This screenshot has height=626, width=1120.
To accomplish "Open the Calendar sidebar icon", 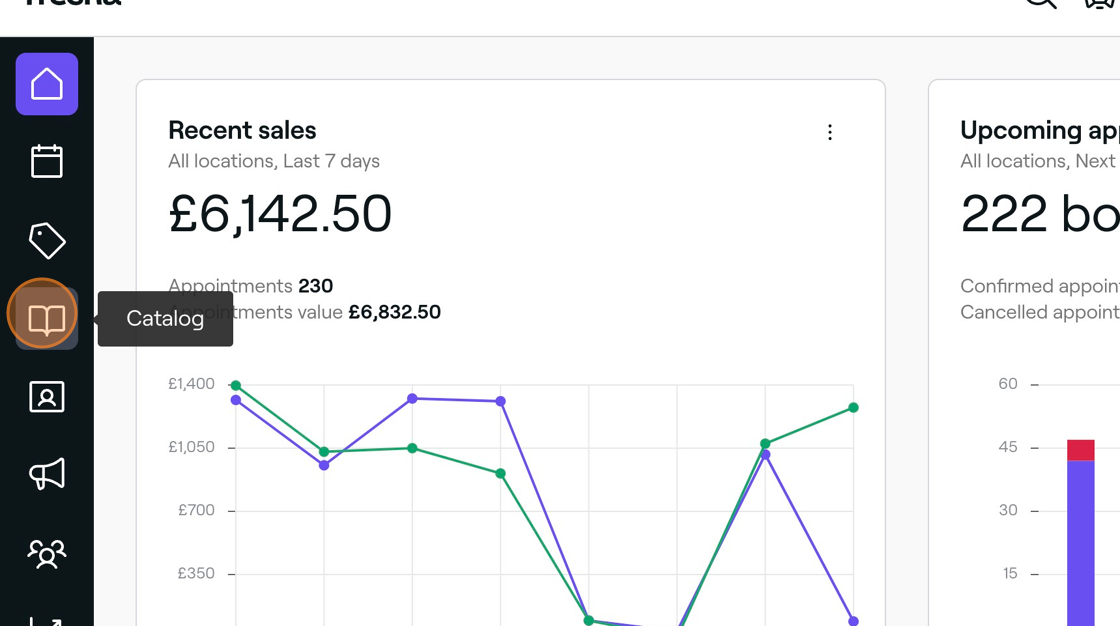I will (x=46, y=162).
